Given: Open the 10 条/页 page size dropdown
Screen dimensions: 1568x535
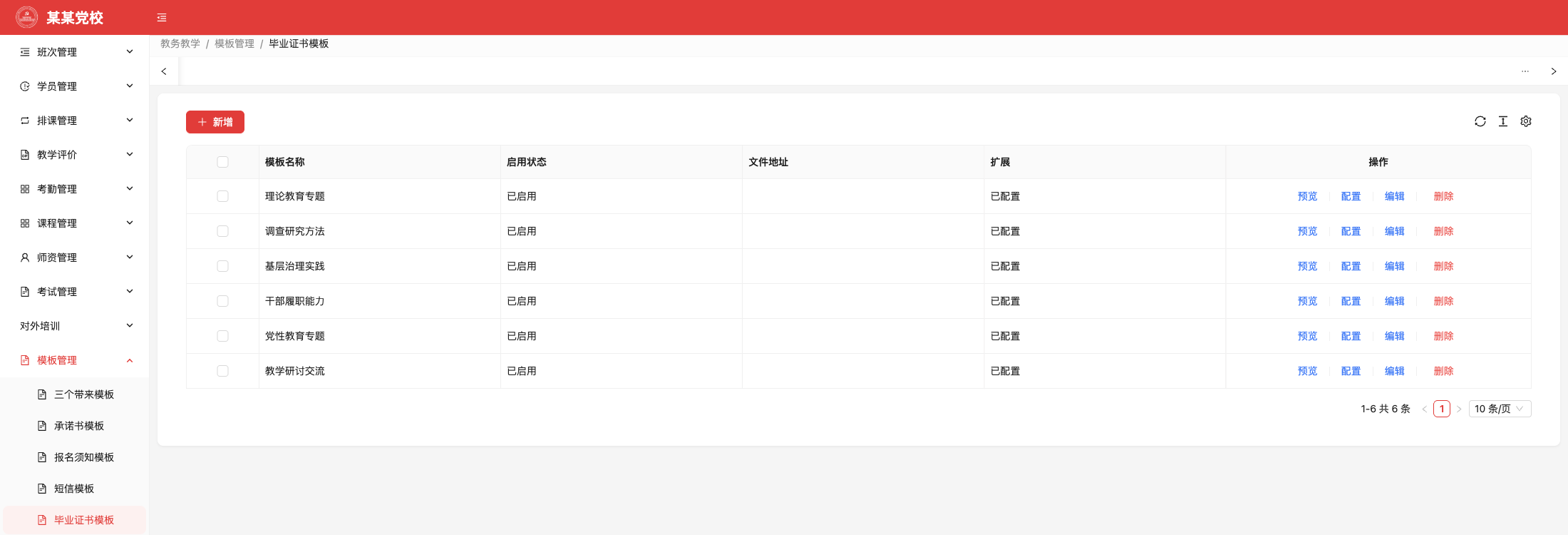Looking at the screenshot, I should point(1500,409).
